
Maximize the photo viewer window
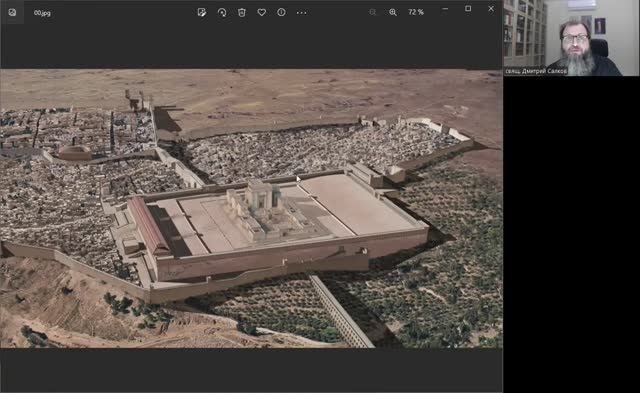point(468,9)
